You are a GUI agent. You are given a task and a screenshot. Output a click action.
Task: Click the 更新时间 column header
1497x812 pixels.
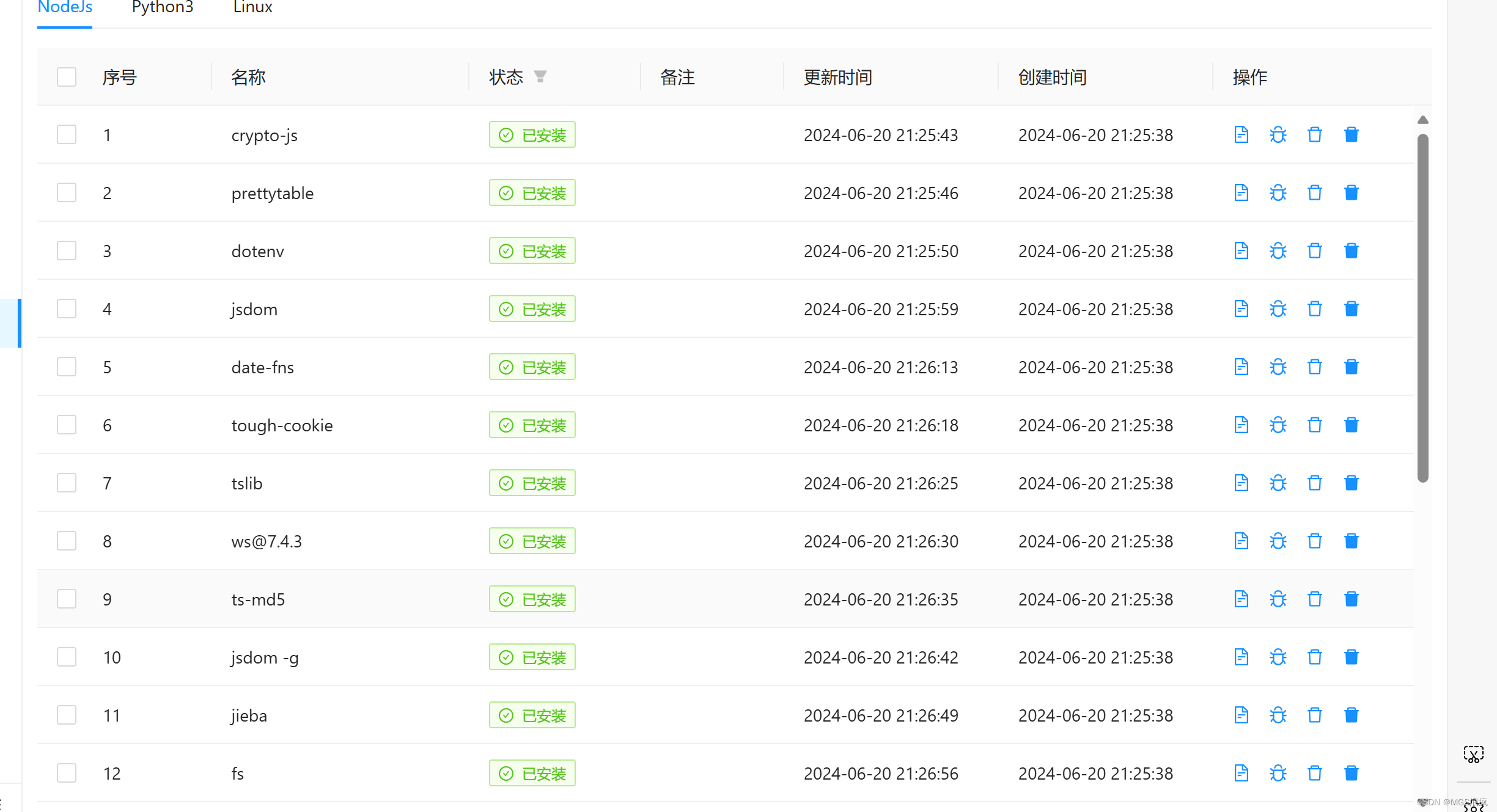point(837,78)
